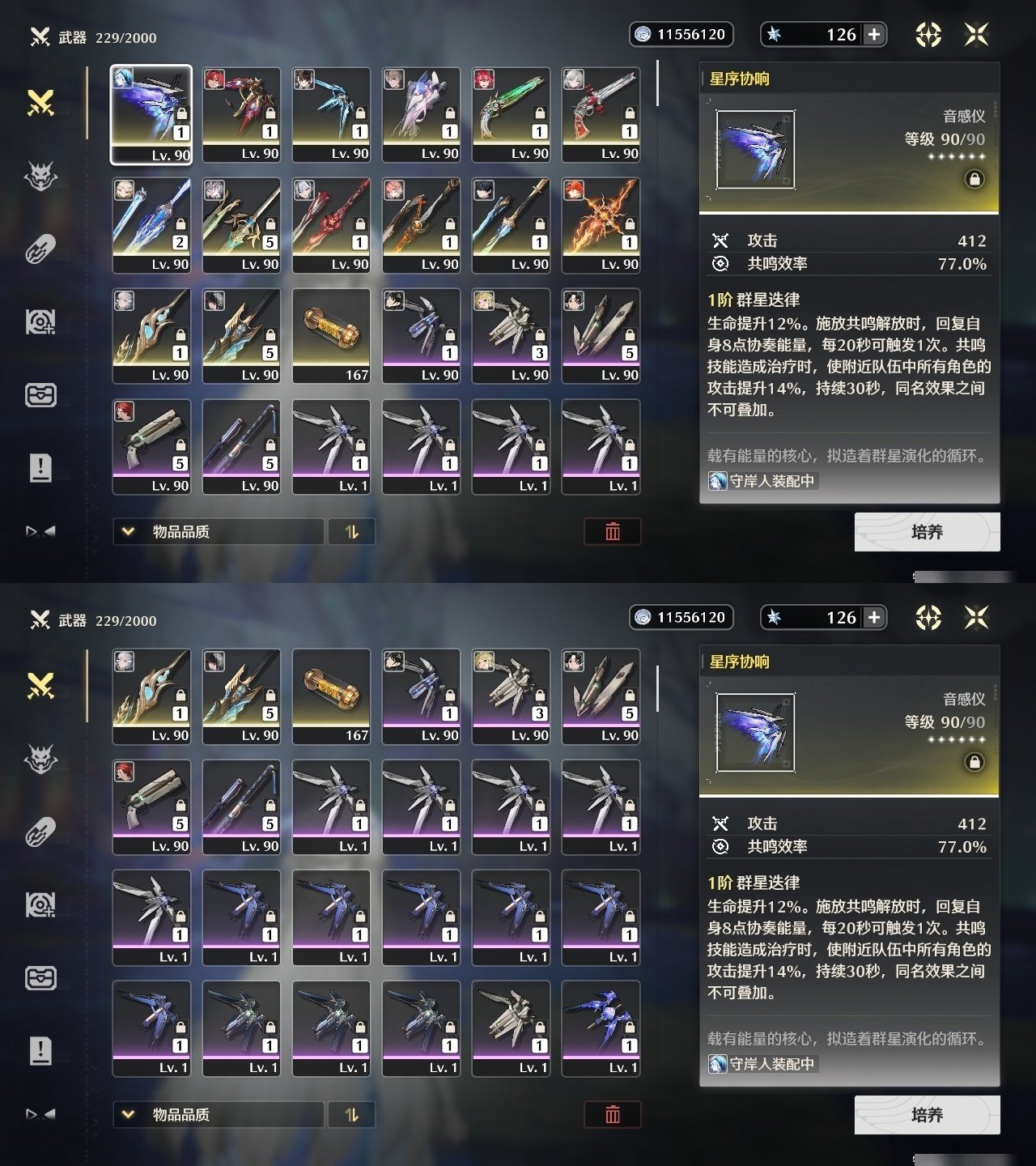Click the X-shaped close icon at top right

coord(976,34)
